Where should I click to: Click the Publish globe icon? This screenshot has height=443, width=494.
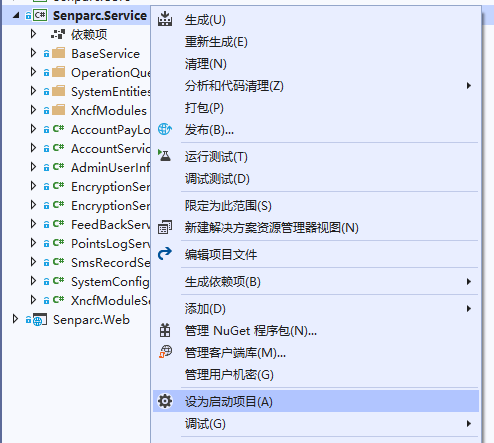(165, 129)
